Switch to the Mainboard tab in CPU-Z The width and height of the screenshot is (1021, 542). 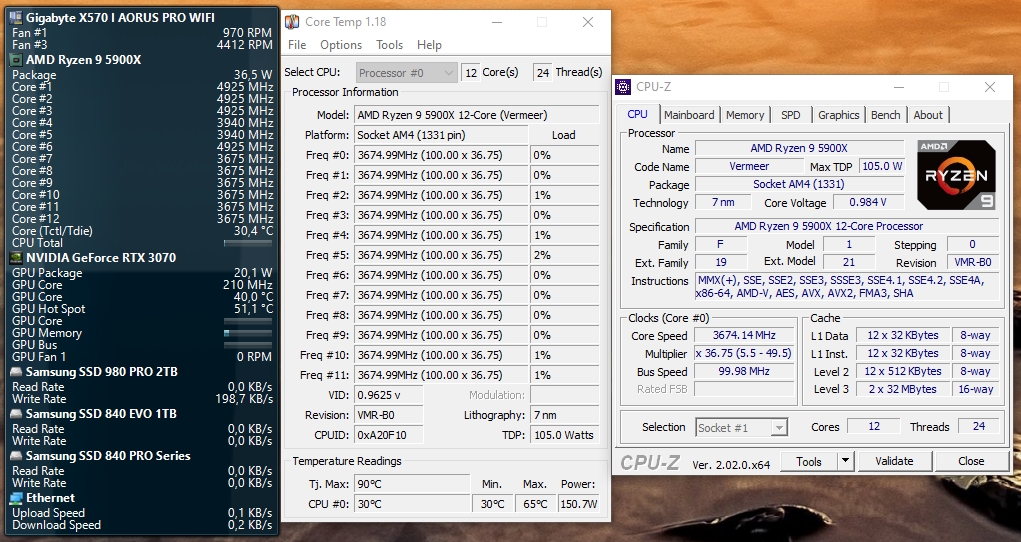(x=689, y=115)
